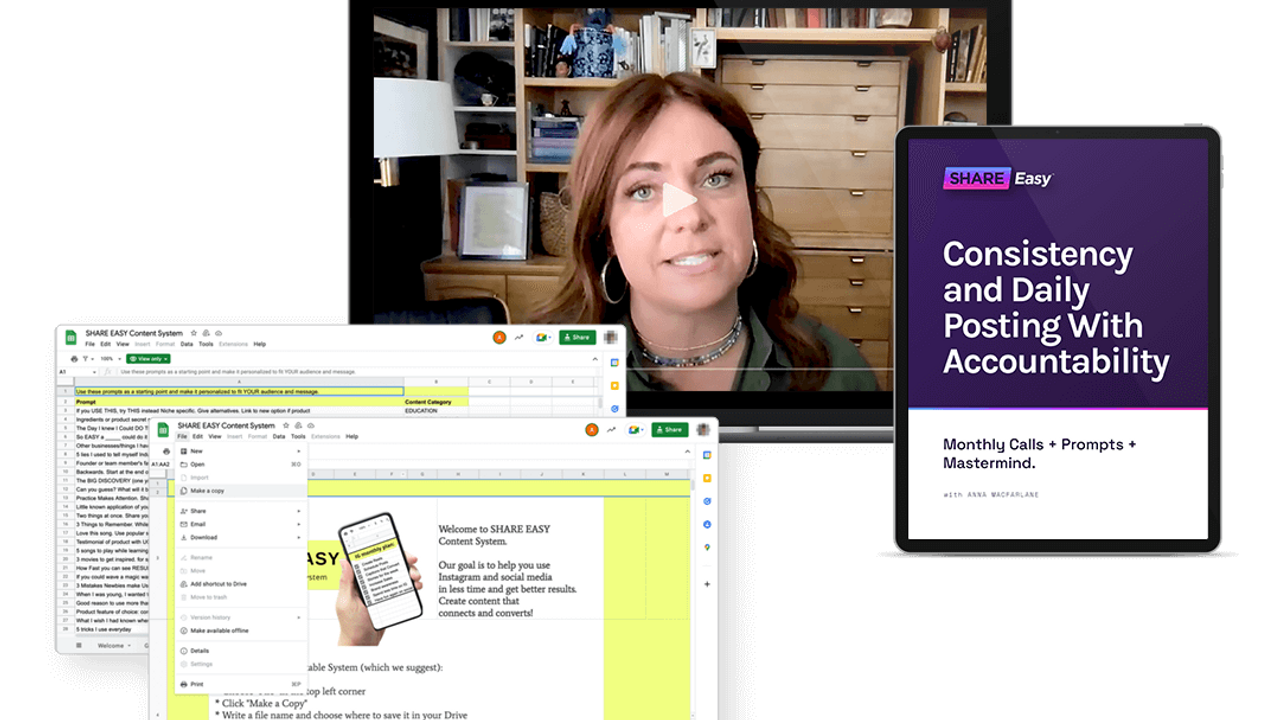Open the Keep side panel icon in the front window

coord(707,478)
